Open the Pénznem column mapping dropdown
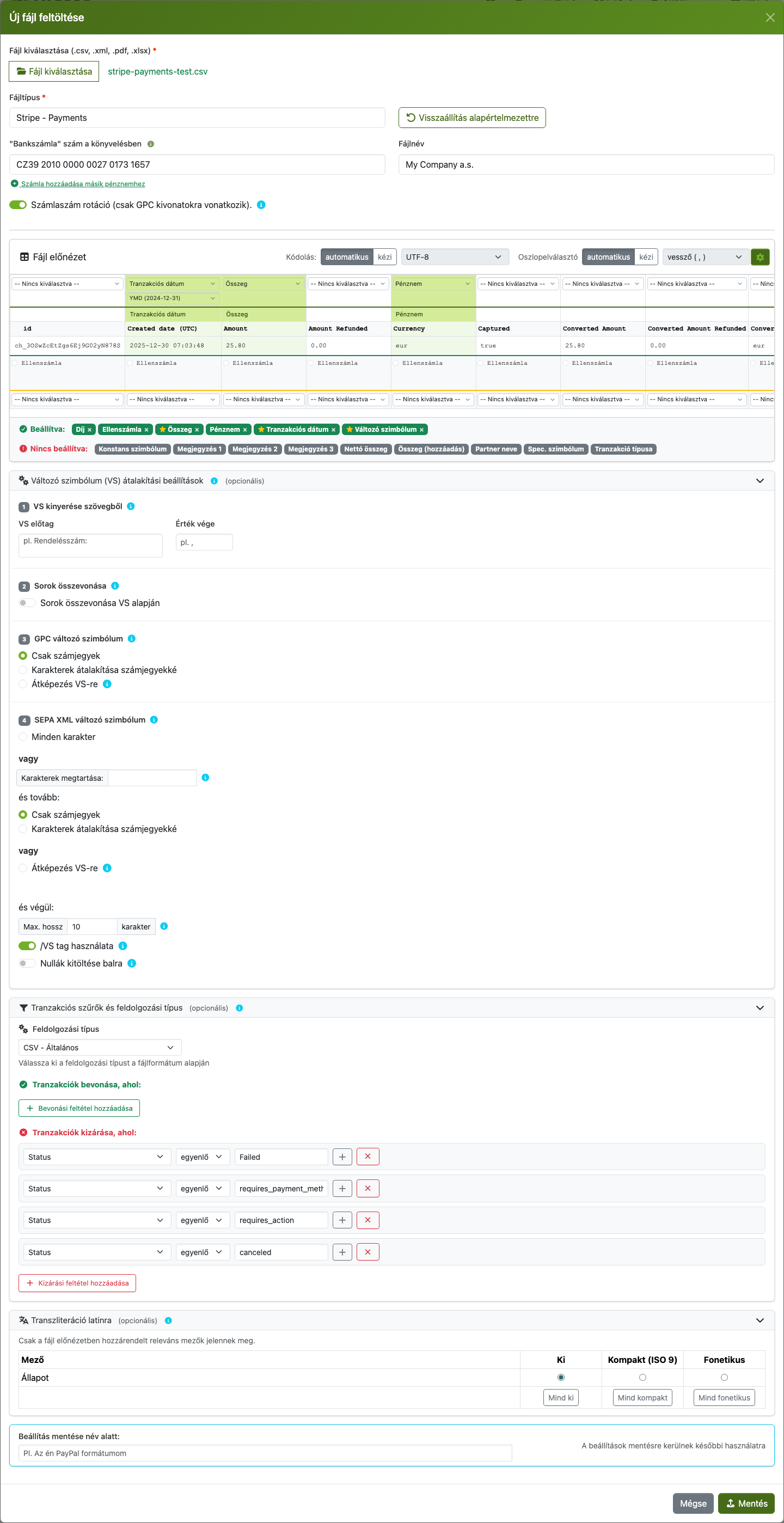This screenshot has width=784, height=1523. pyautogui.click(x=433, y=284)
